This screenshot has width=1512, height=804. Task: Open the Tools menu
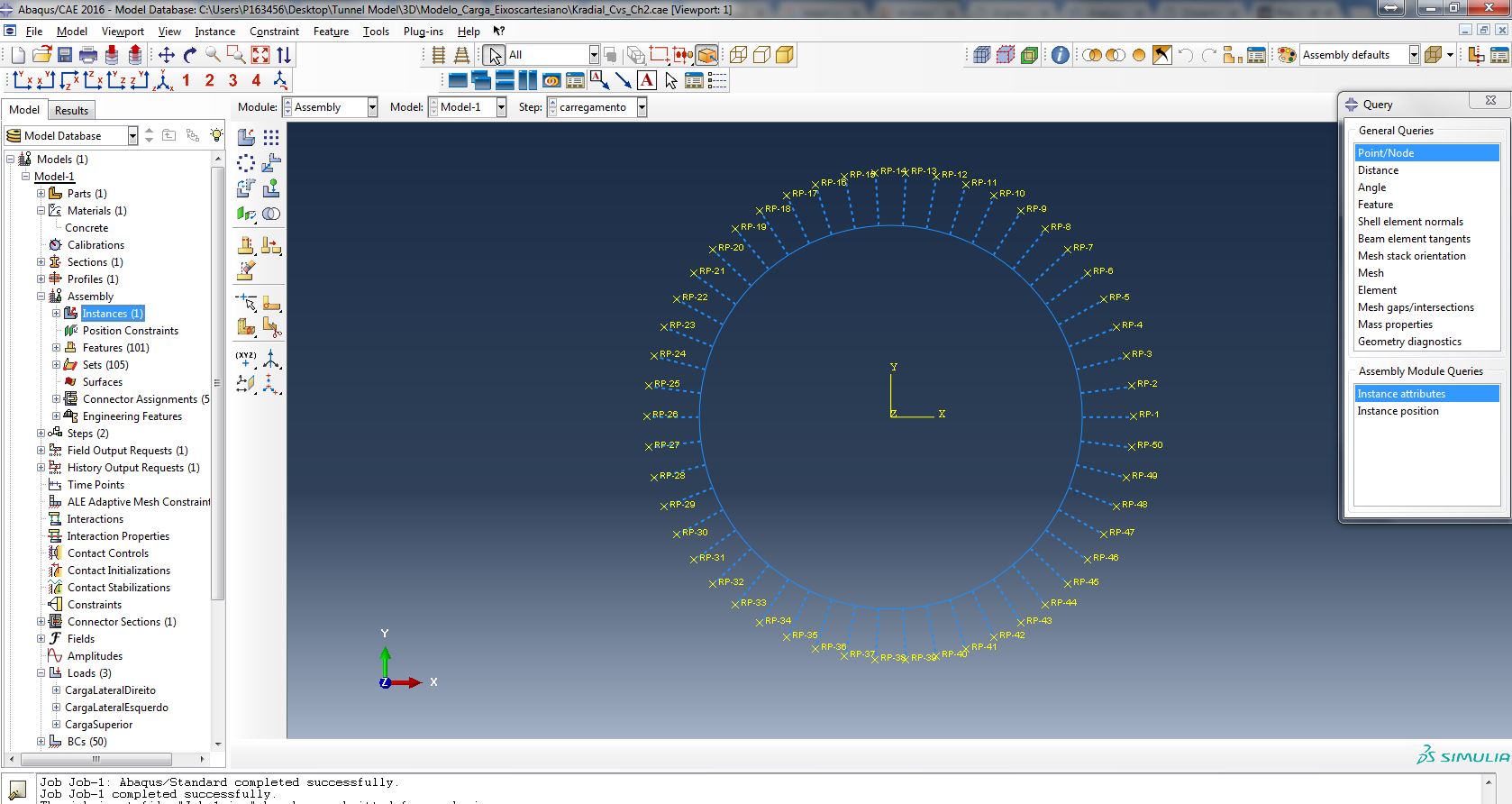(x=376, y=32)
